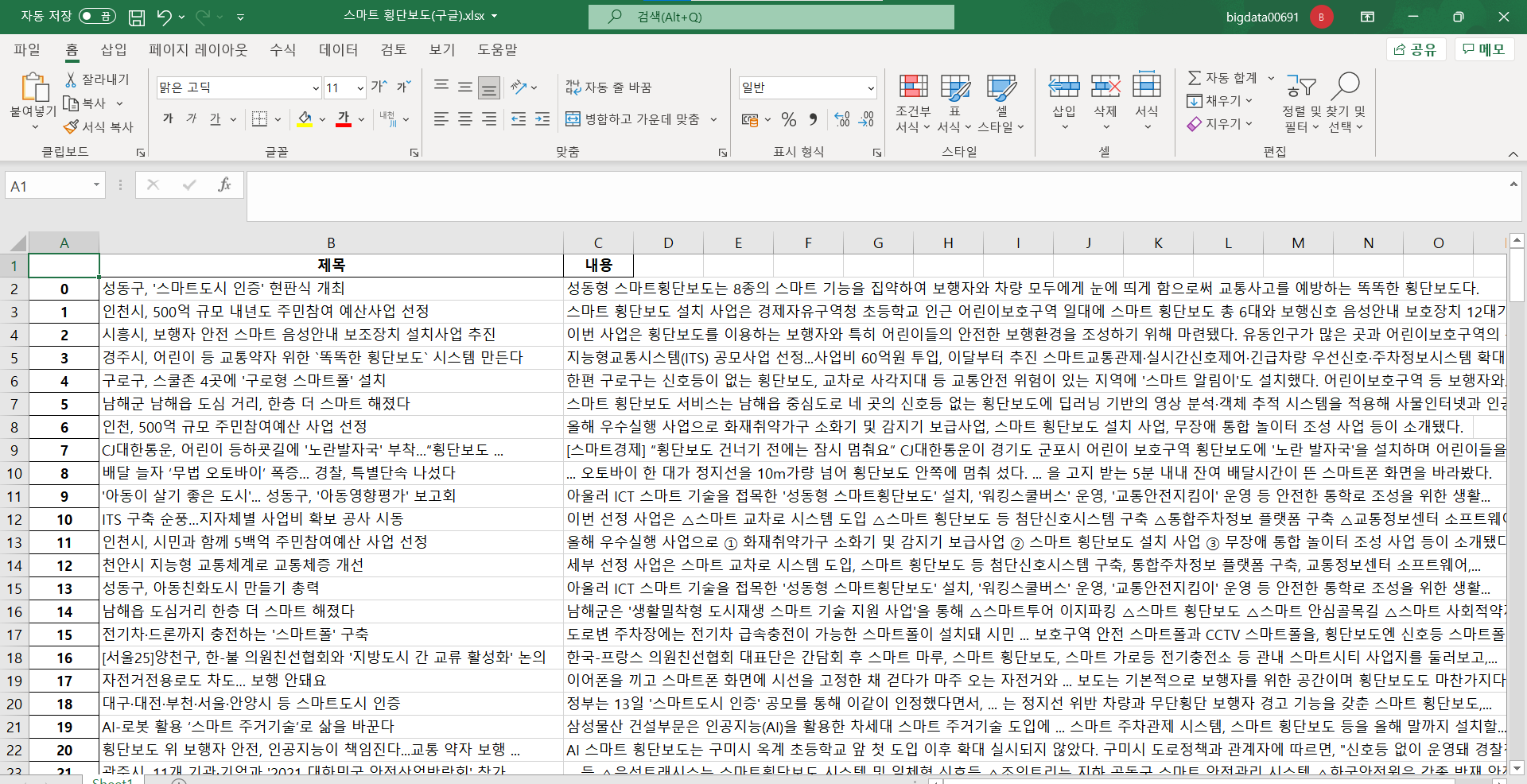This screenshot has height=784, width=1527.
Task: Open the font size dropdown
Action: pyautogui.click(x=360, y=88)
